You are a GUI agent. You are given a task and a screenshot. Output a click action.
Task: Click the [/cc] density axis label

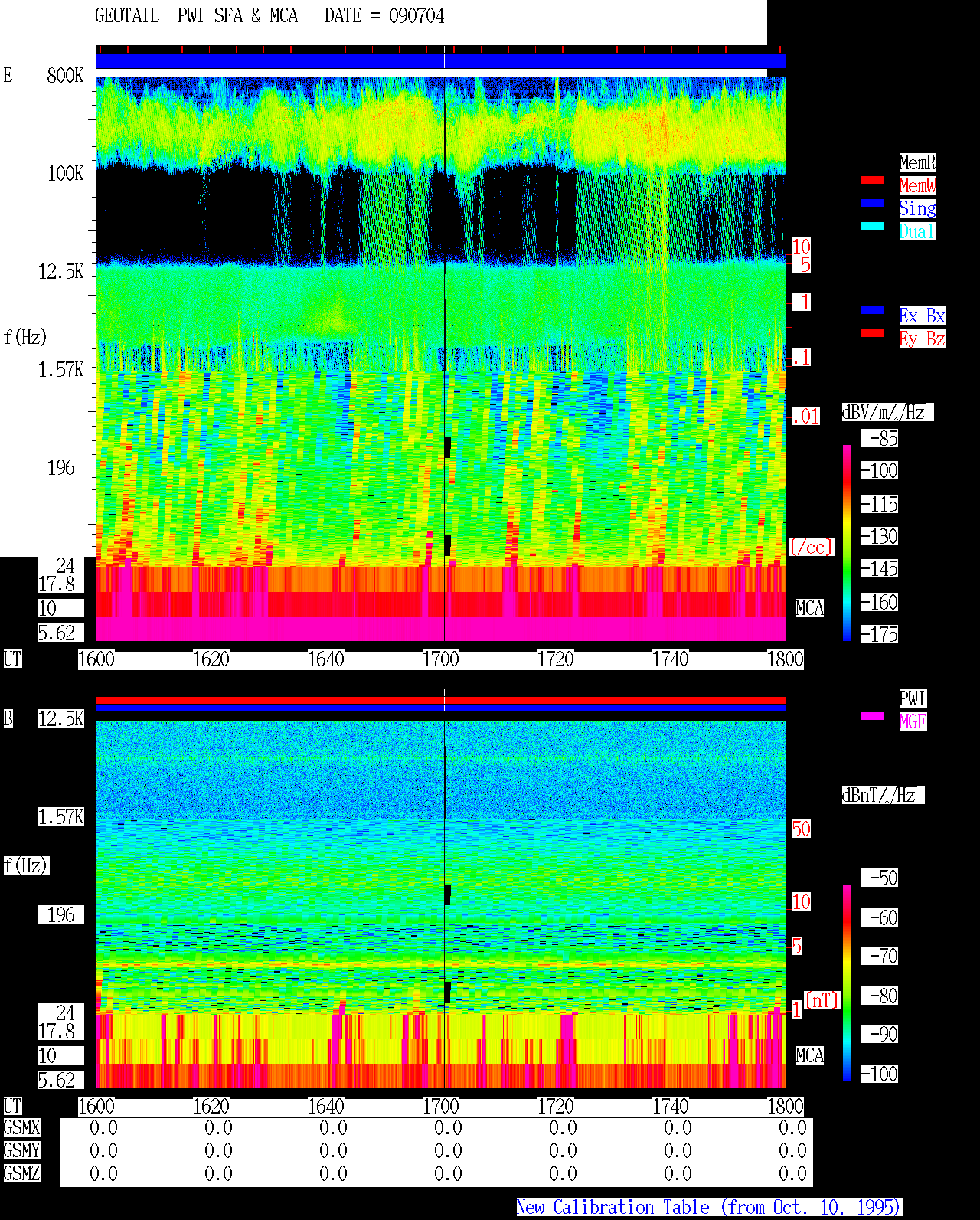click(811, 548)
